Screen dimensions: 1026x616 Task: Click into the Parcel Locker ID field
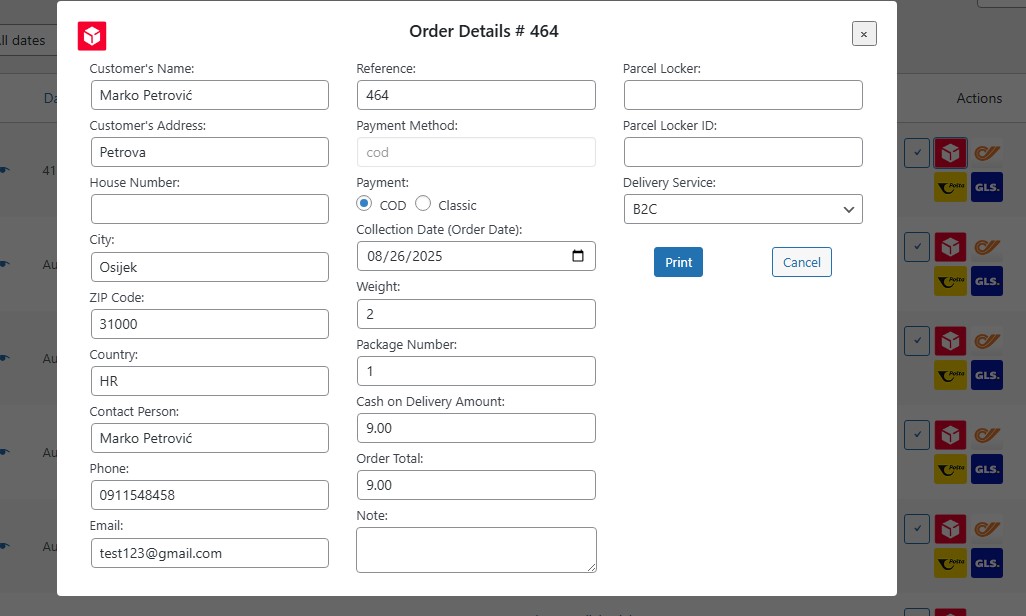point(742,152)
